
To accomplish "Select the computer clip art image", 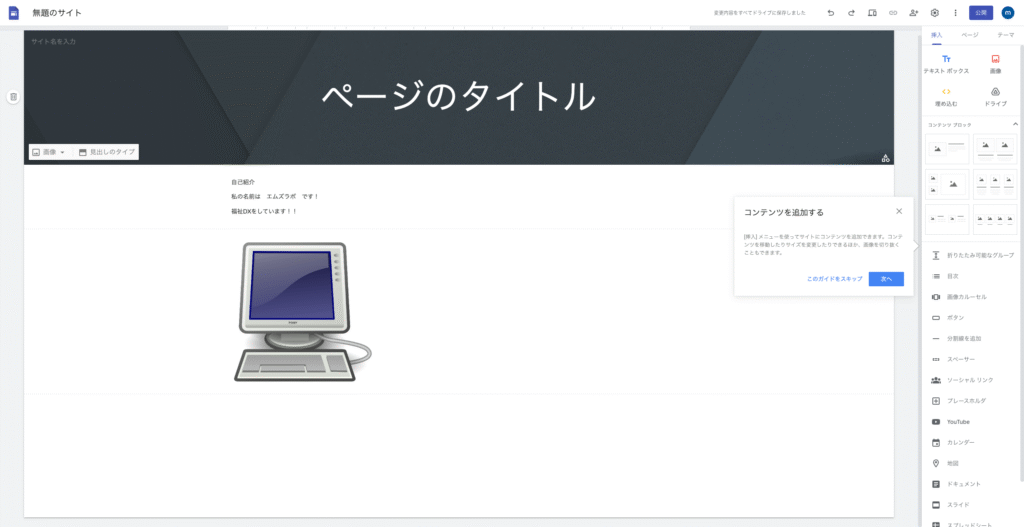I will (303, 312).
